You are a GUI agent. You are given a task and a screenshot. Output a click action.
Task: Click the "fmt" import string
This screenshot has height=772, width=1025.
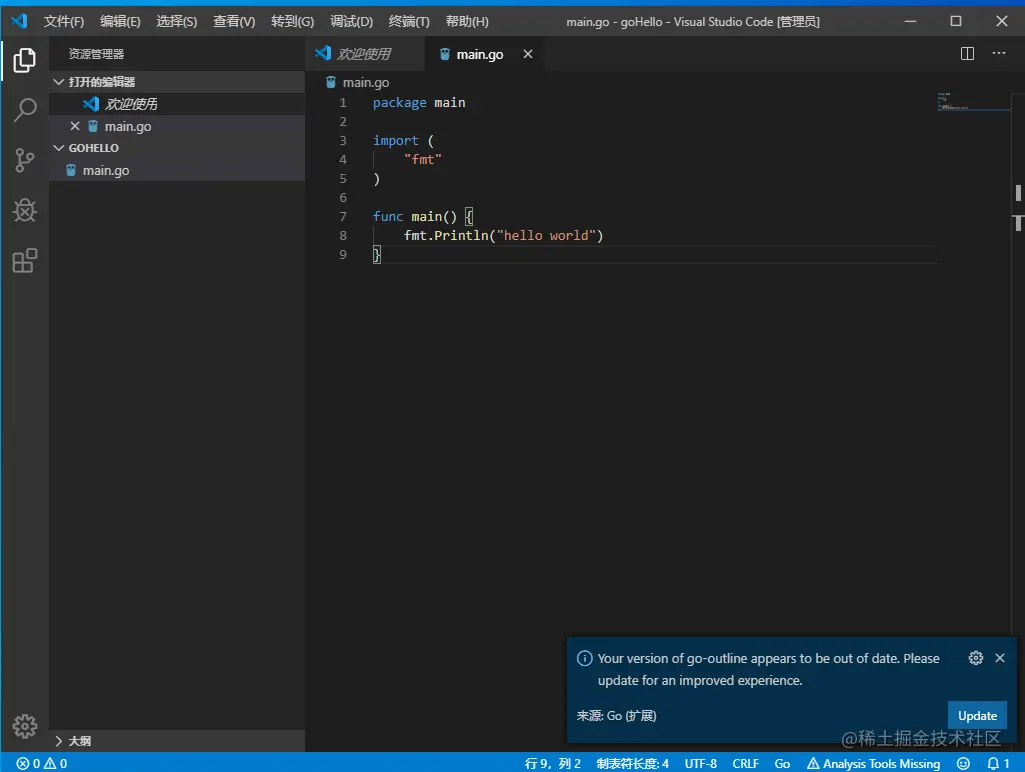(422, 159)
